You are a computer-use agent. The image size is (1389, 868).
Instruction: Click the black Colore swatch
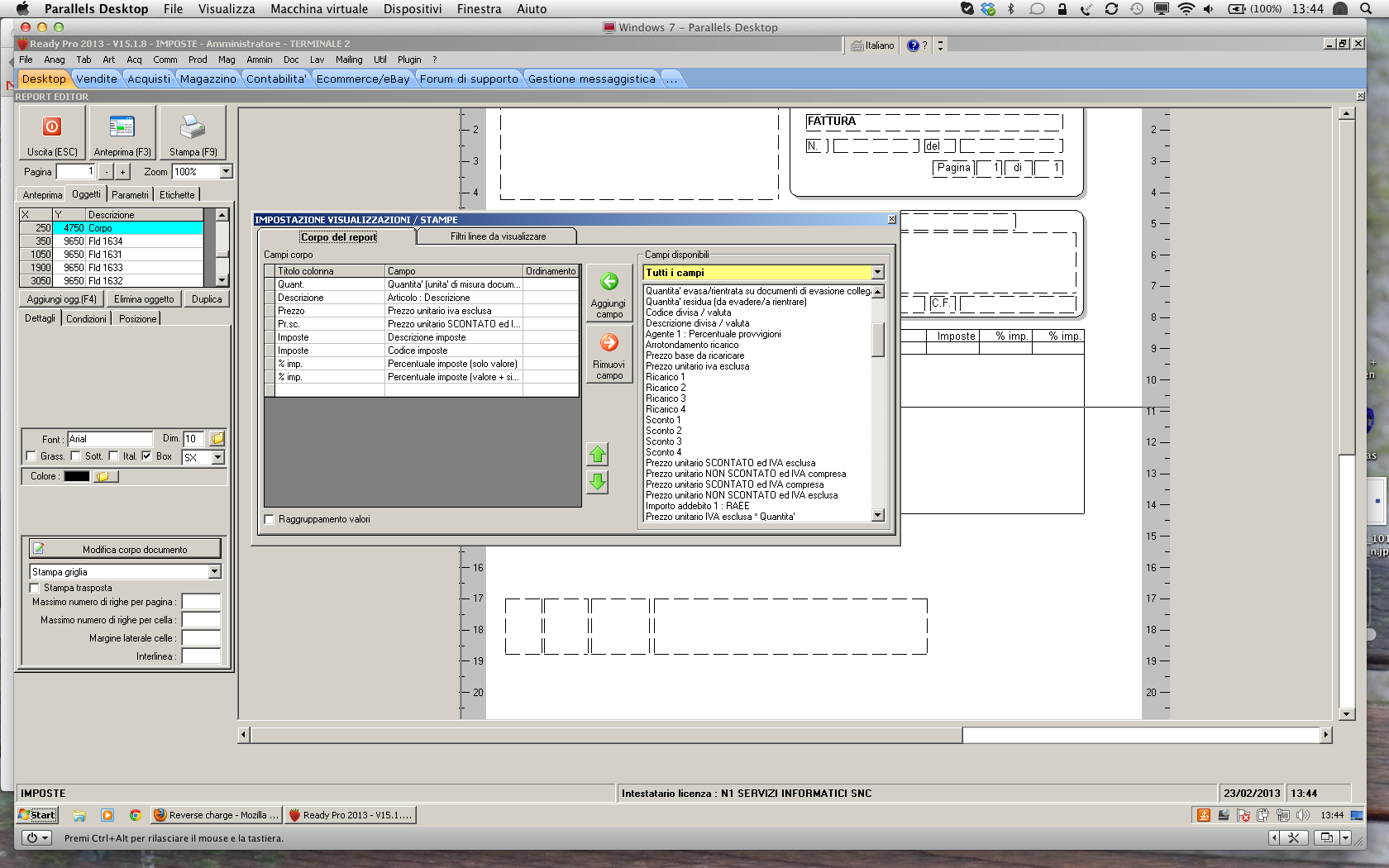point(77,476)
